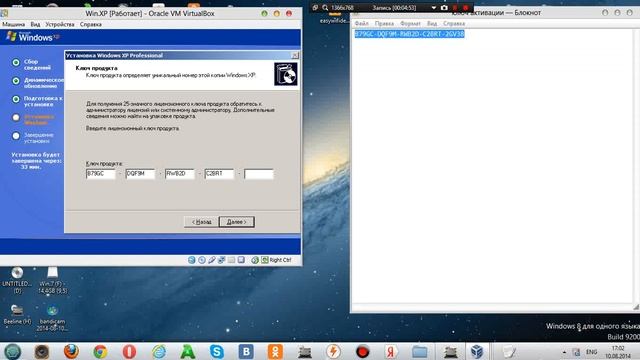640x360 pixels.
Task: Open Win.7 (F) drive desktop icon
Action: [x=52, y=280]
